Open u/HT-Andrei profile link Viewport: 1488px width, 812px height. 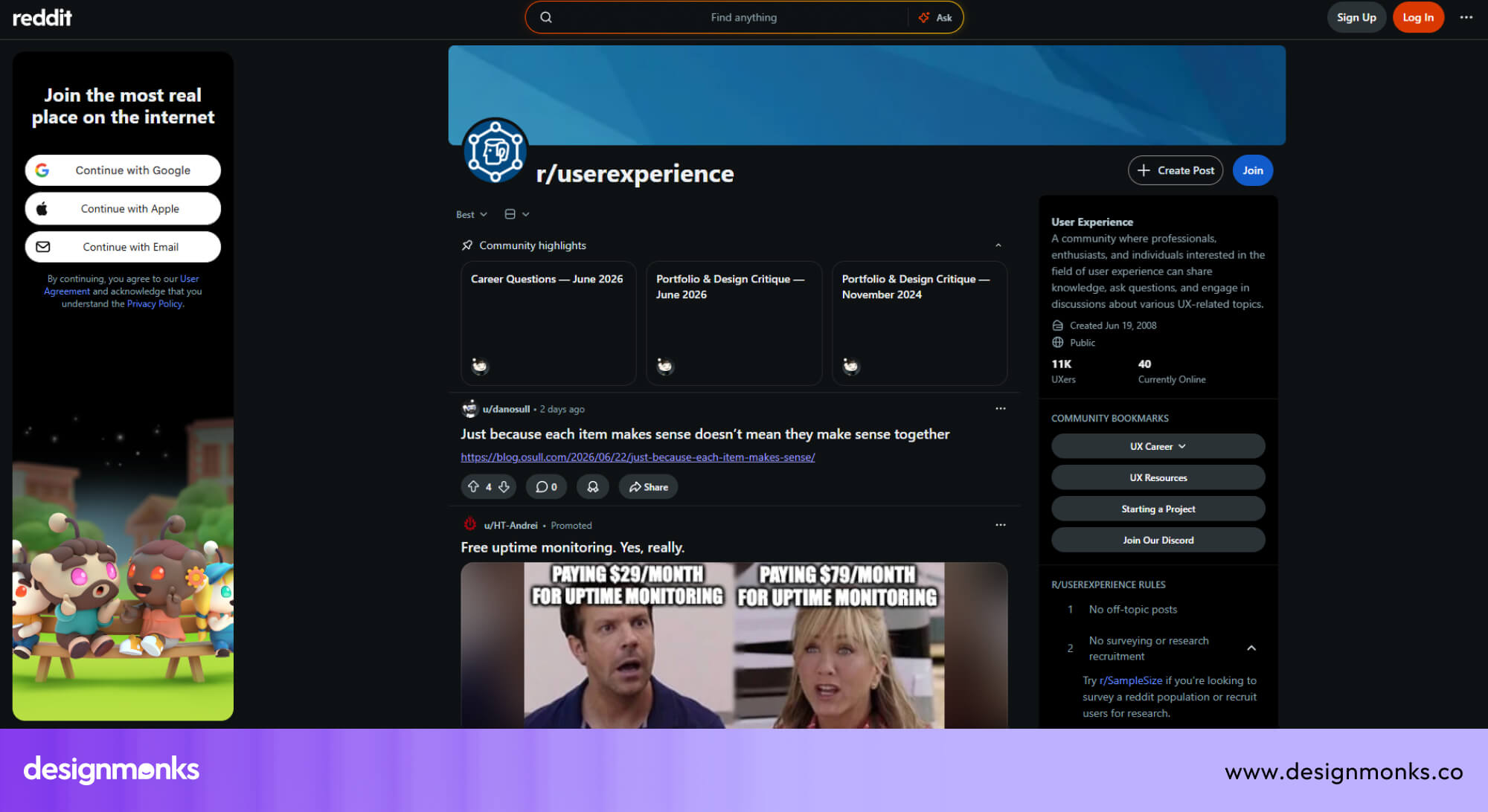pos(510,525)
